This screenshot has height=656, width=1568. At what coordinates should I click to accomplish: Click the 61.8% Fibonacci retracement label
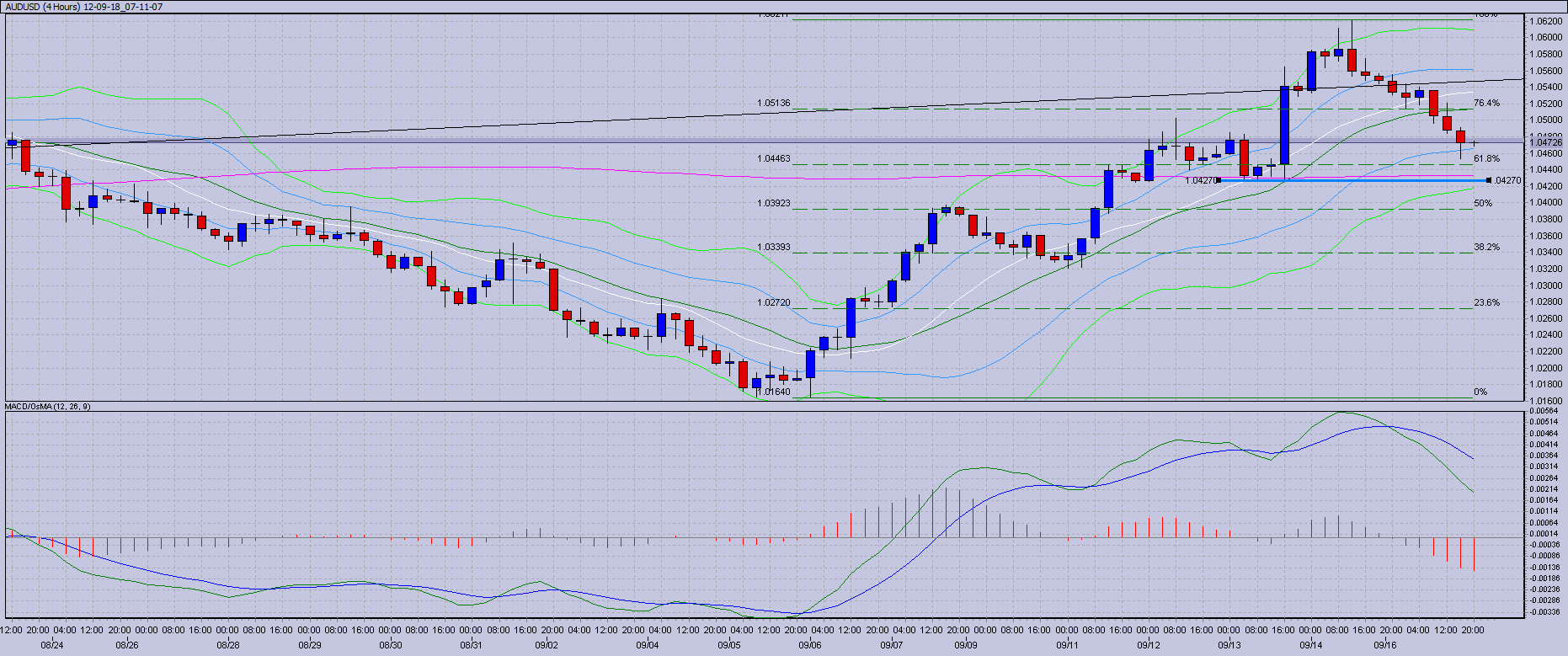tap(1486, 158)
